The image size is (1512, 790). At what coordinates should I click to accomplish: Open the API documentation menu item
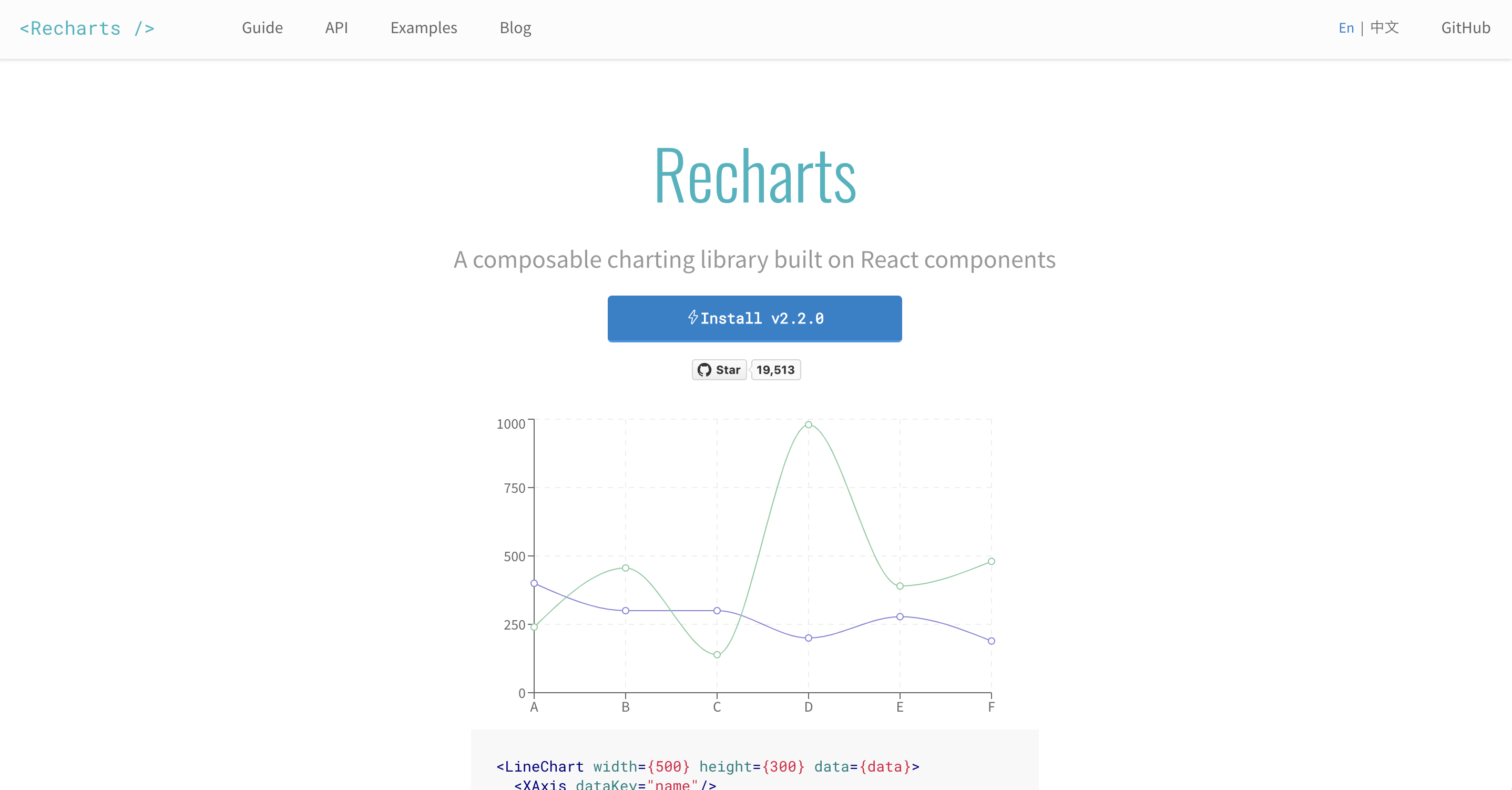click(336, 27)
